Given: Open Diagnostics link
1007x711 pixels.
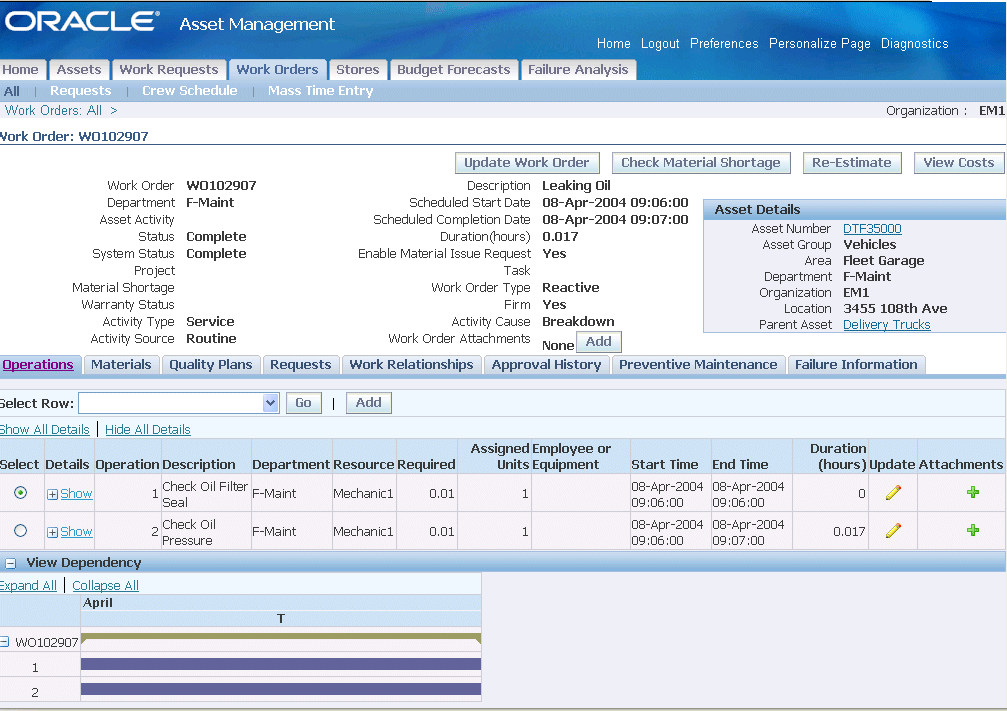Looking at the screenshot, I should [915, 44].
